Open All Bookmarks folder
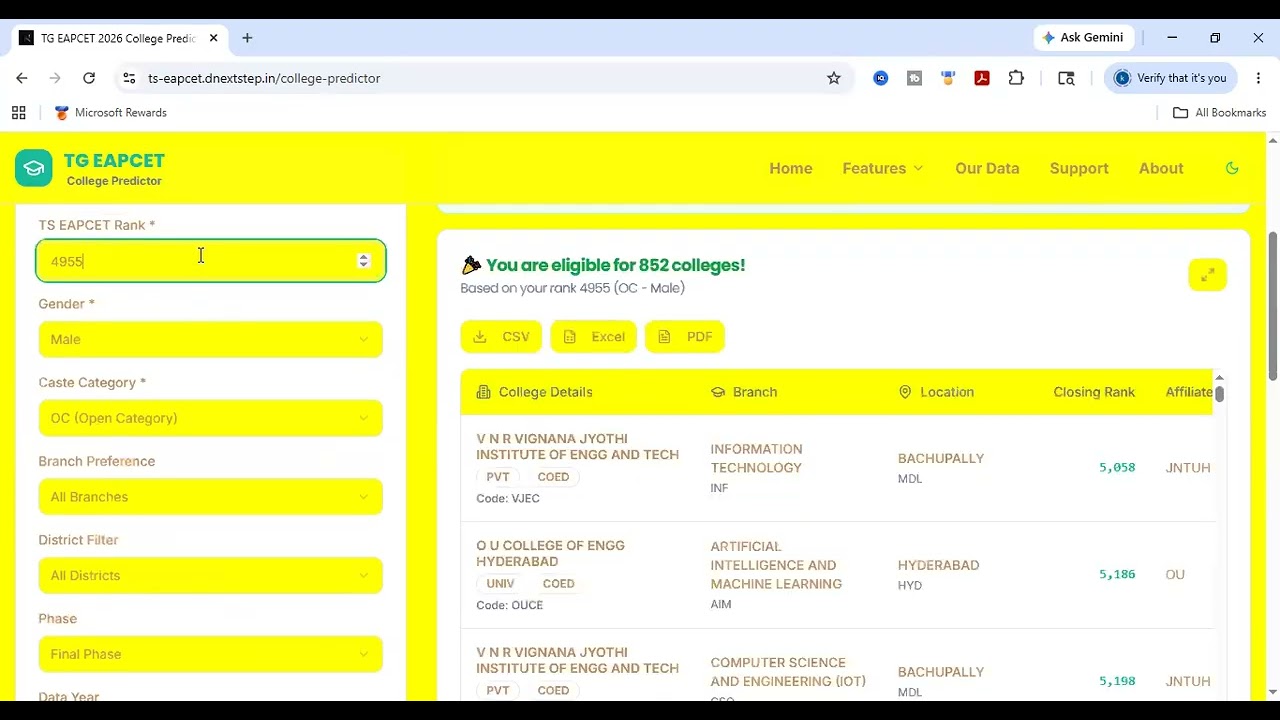 point(1219,113)
